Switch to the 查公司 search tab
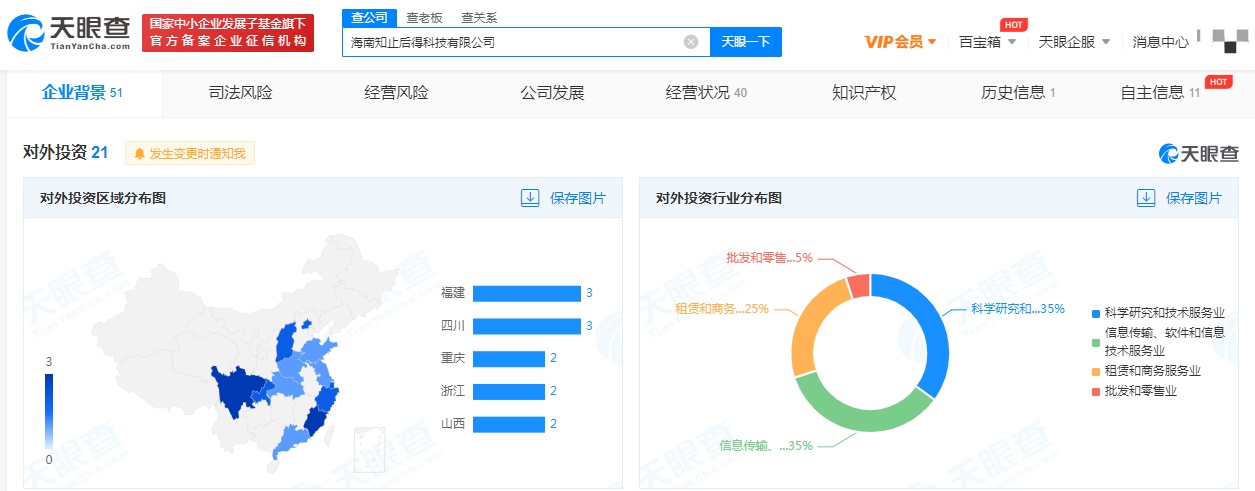Screen dimensions: 1255x491 coord(368,17)
